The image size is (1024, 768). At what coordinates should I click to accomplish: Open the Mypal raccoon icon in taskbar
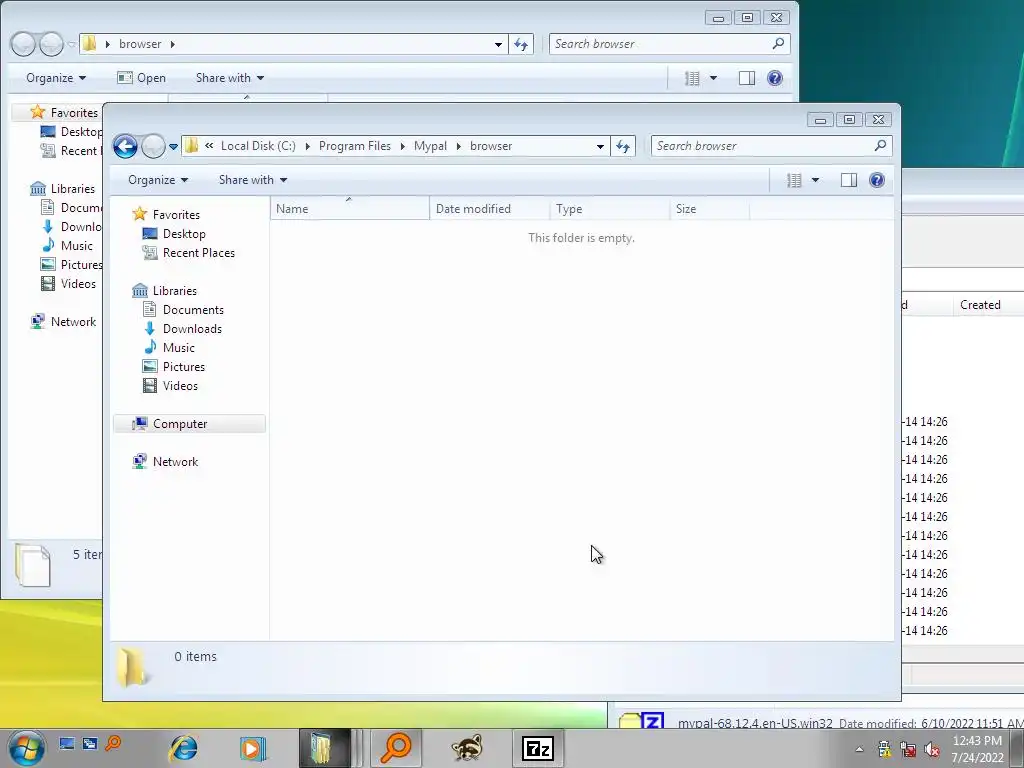(467, 748)
